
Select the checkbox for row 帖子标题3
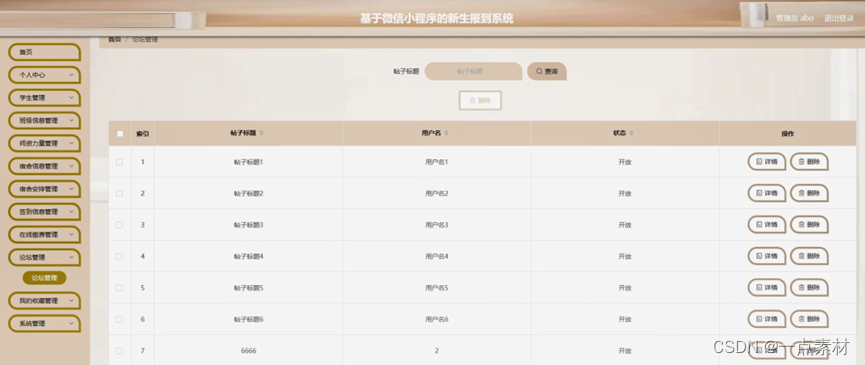click(119, 225)
